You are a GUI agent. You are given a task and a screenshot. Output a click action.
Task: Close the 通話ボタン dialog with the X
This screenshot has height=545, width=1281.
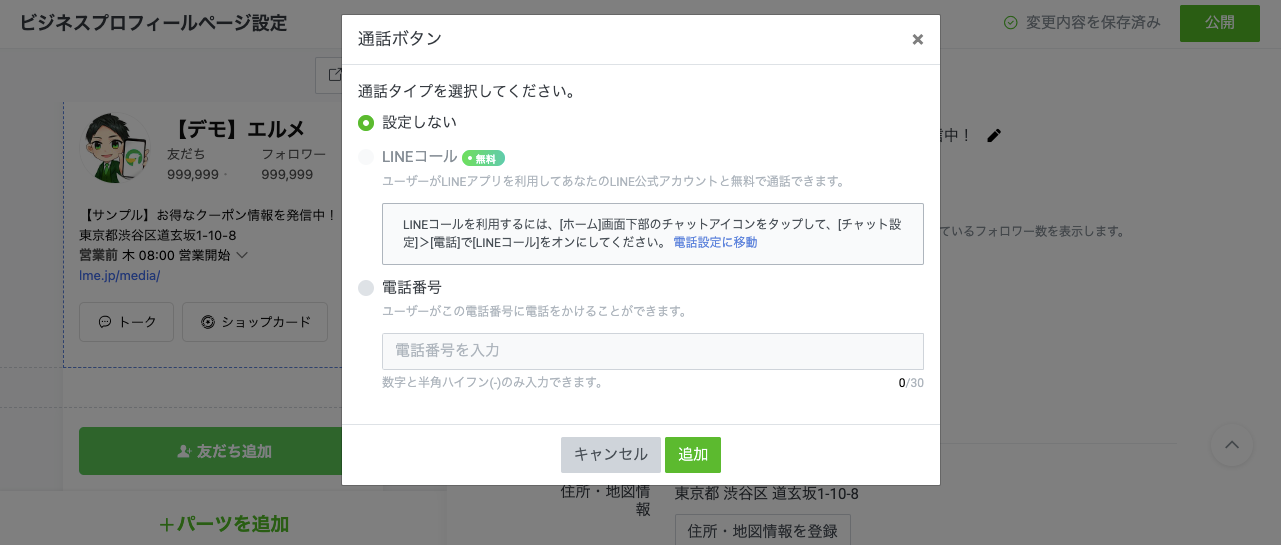pyautogui.click(x=917, y=40)
